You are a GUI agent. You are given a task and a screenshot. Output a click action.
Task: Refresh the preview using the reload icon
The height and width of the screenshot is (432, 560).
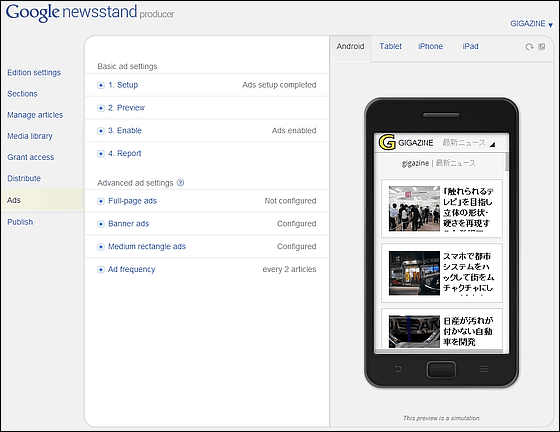point(529,47)
